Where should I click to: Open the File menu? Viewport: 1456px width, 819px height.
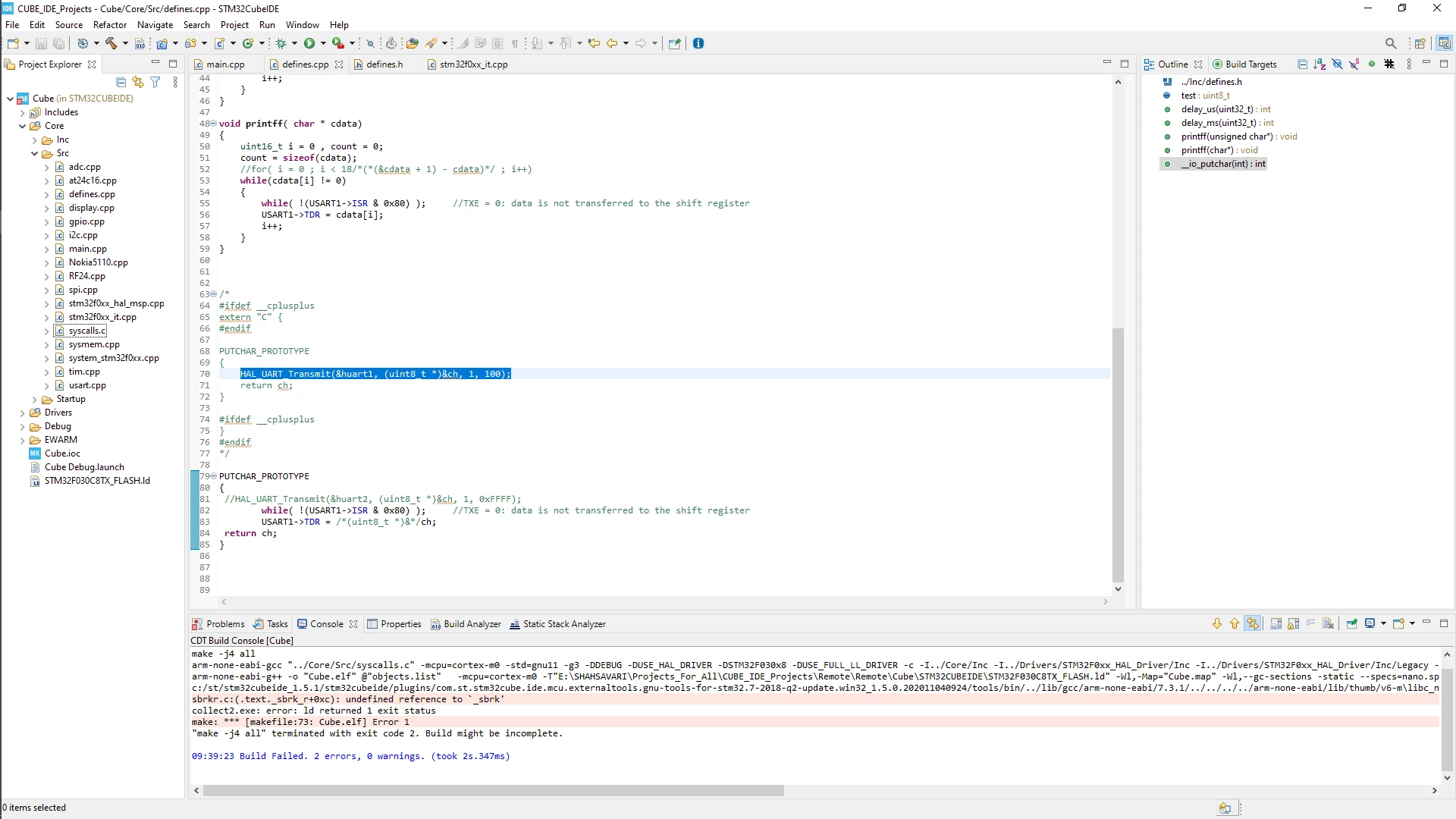coord(12,25)
